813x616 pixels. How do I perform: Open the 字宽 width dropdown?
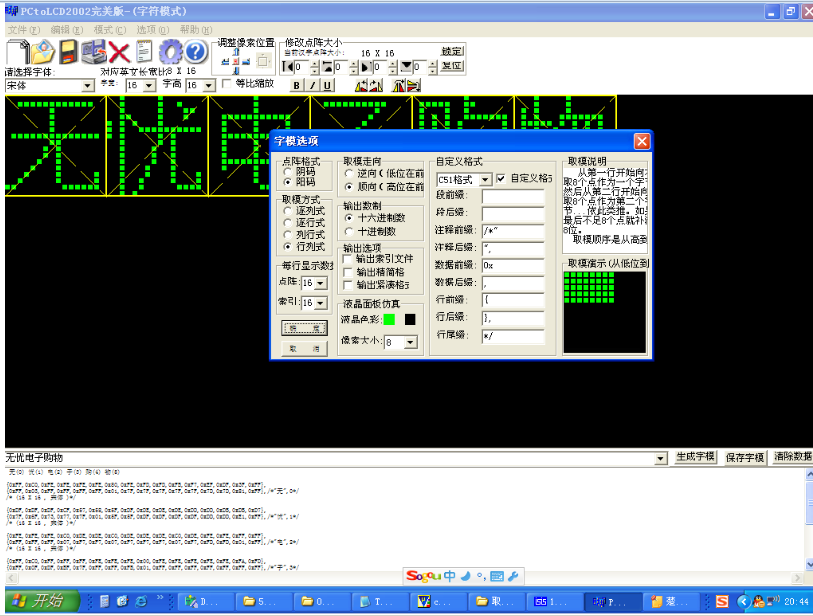tap(149, 86)
